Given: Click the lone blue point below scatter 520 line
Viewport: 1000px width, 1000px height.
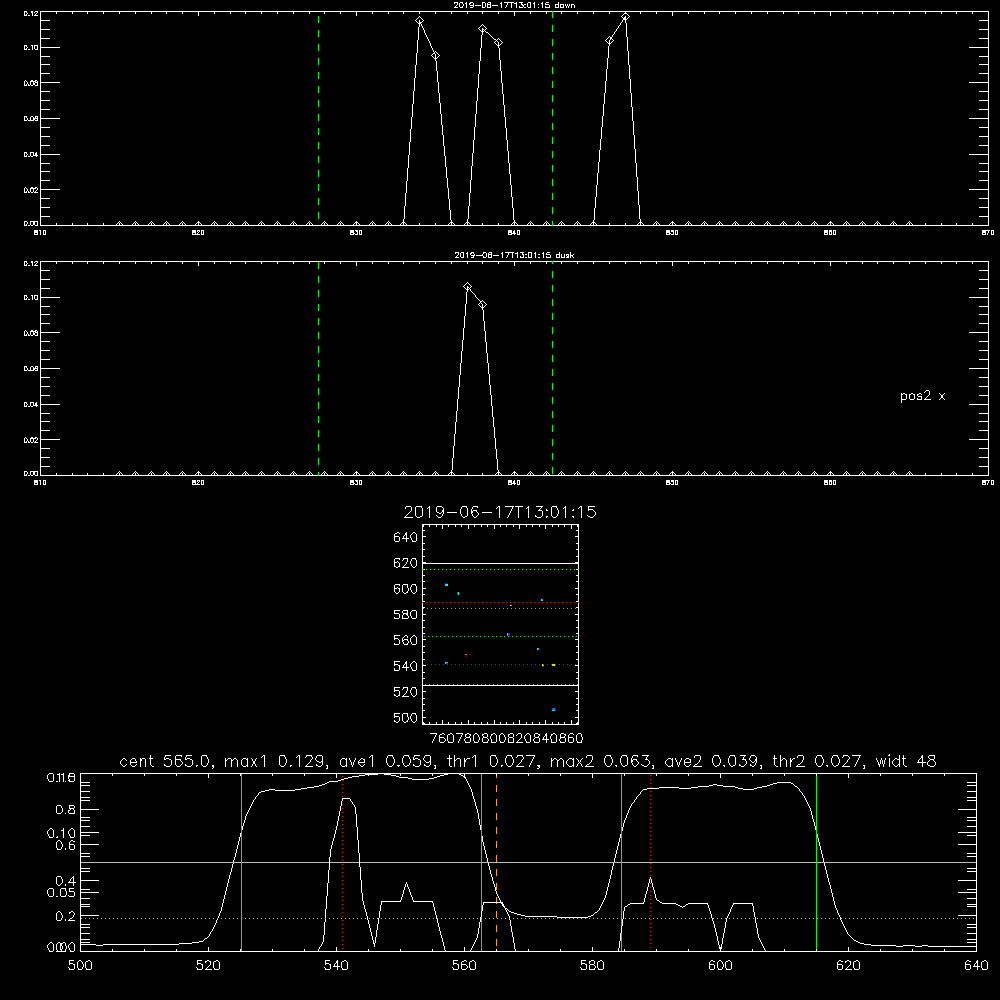Looking at the screenshot, I should 554,710.
